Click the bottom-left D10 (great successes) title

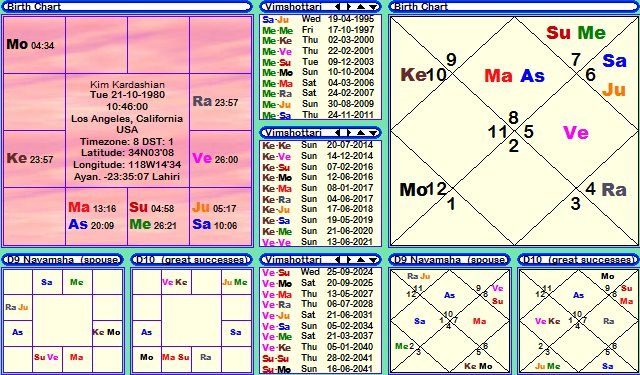[191, 260]
